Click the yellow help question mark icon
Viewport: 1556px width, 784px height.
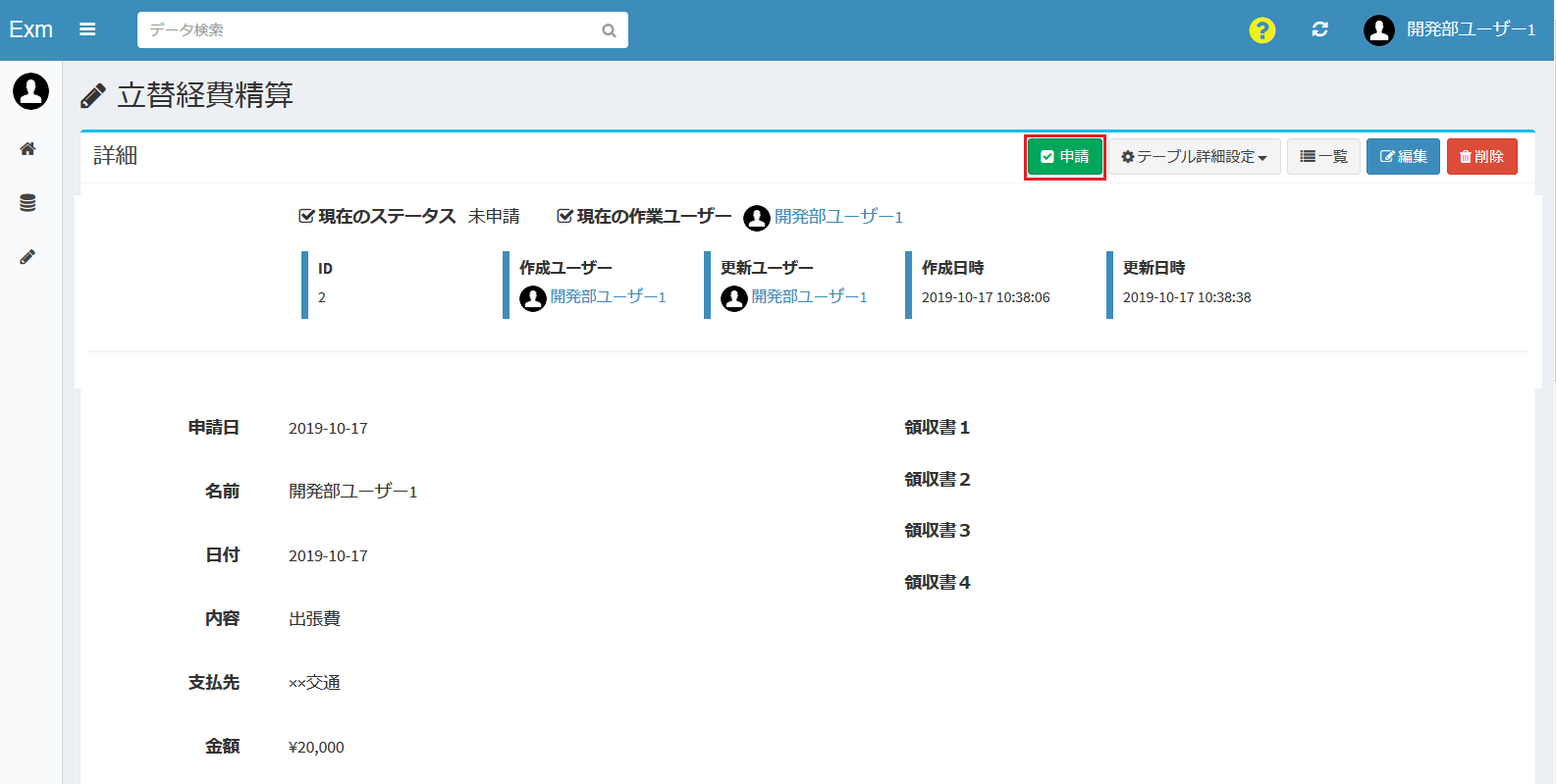[x=1261, y=30]
